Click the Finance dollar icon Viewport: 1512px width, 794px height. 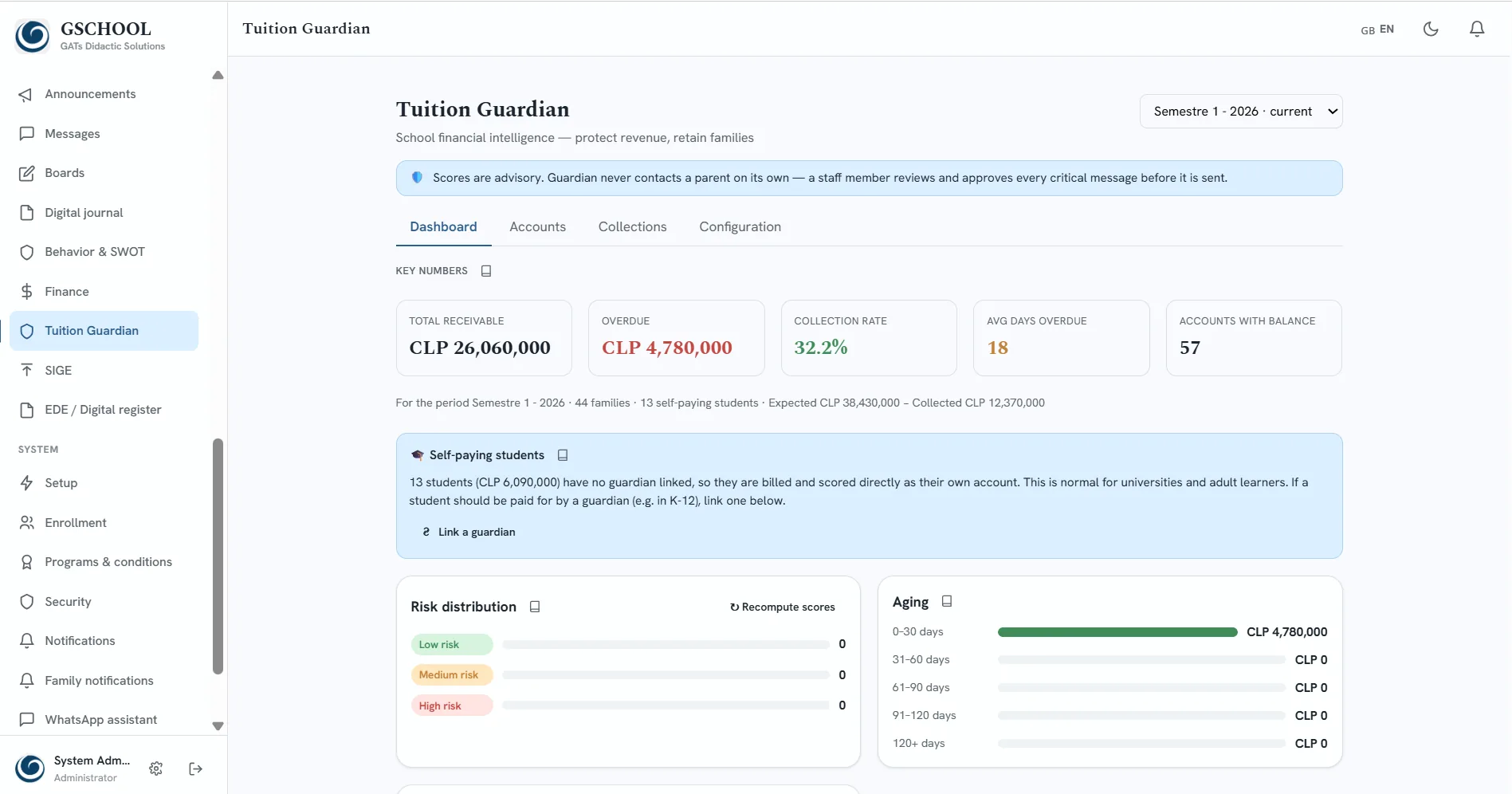point(26,292)
